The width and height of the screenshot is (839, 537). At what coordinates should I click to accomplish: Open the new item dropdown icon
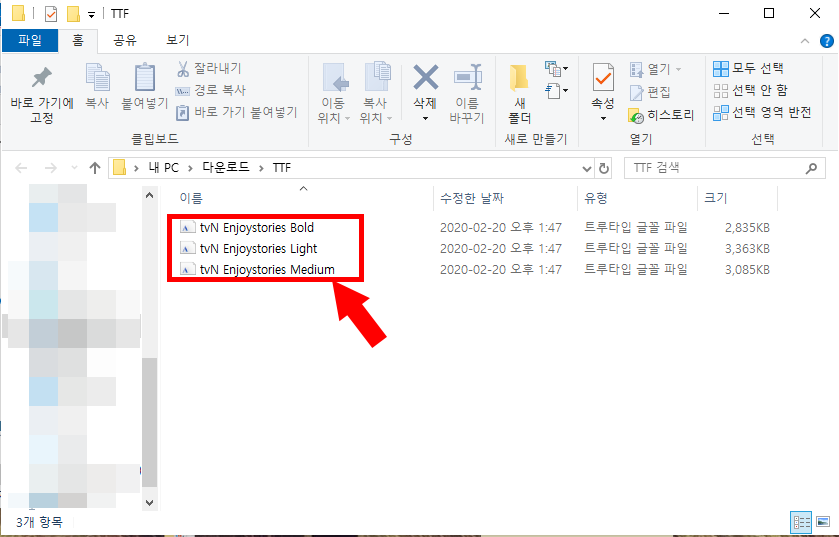point(556,68)
